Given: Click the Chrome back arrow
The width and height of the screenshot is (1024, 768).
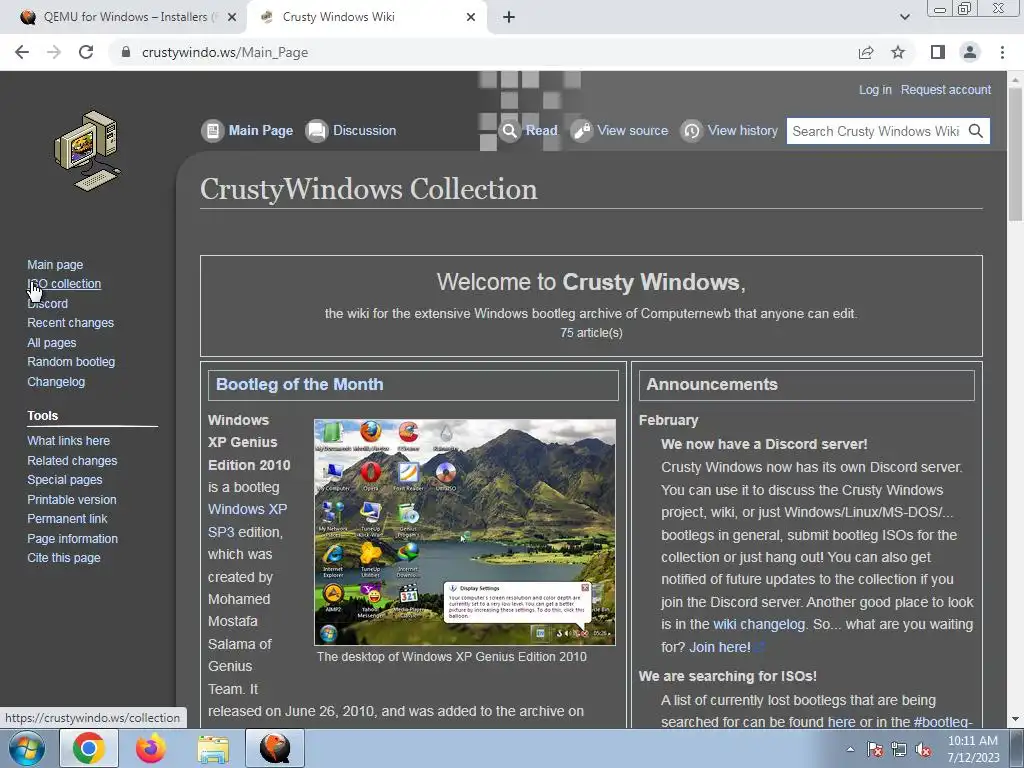Looking at the screenshot, I should (22, 52).
